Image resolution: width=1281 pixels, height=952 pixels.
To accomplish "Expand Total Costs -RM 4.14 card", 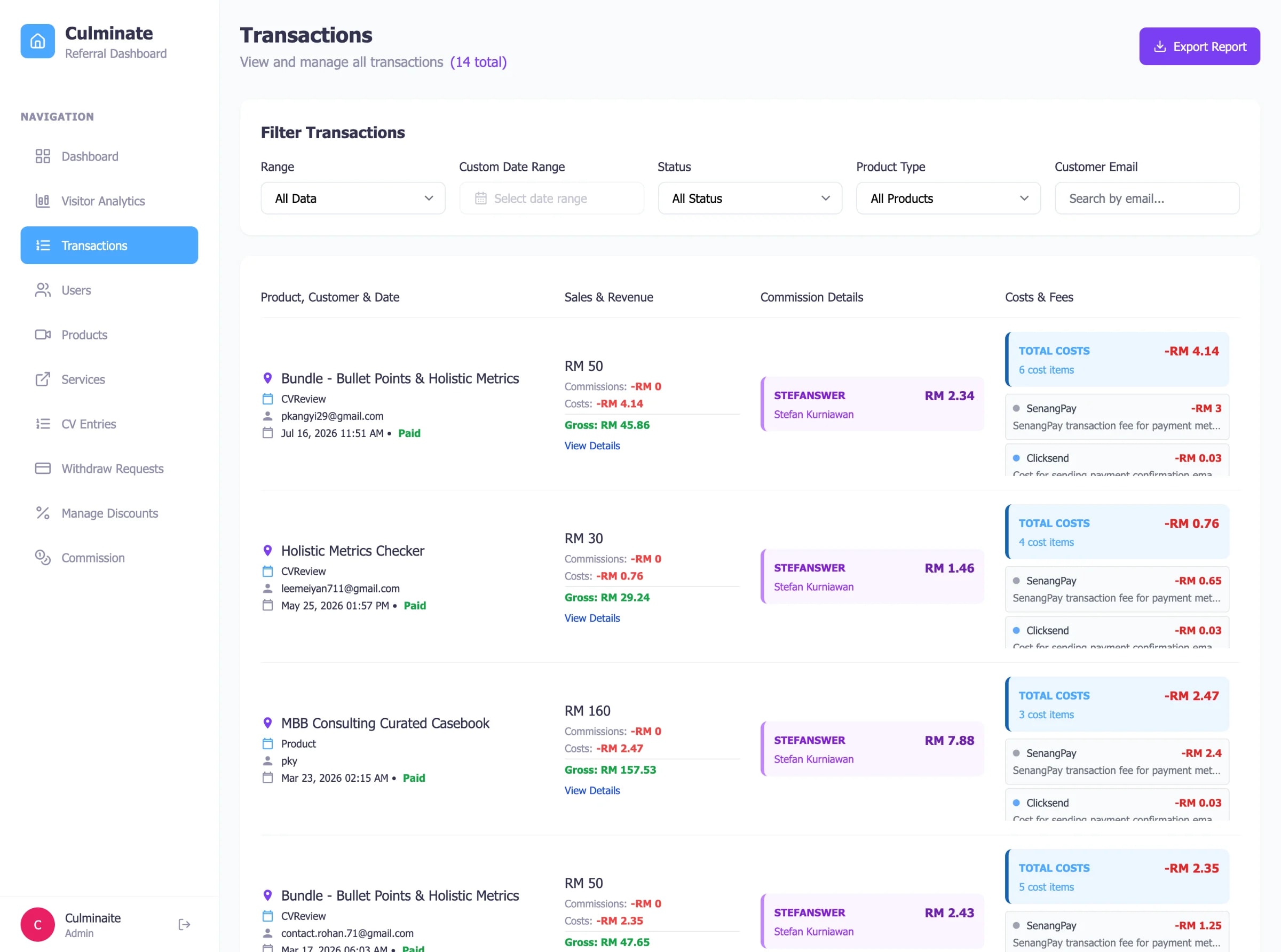I will pos(1117,360).
